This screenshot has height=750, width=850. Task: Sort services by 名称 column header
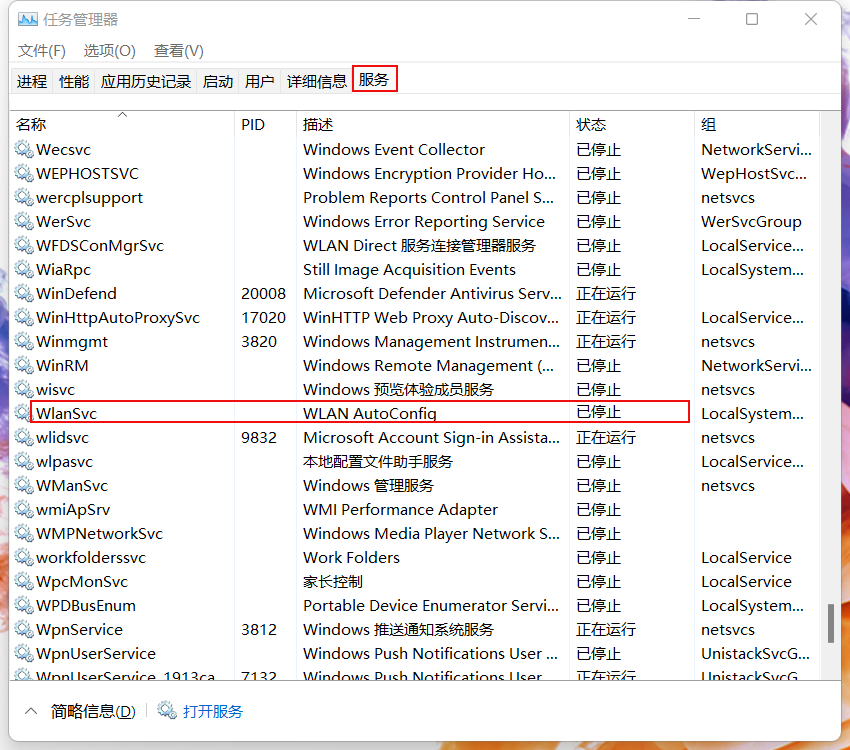(31, 125)
